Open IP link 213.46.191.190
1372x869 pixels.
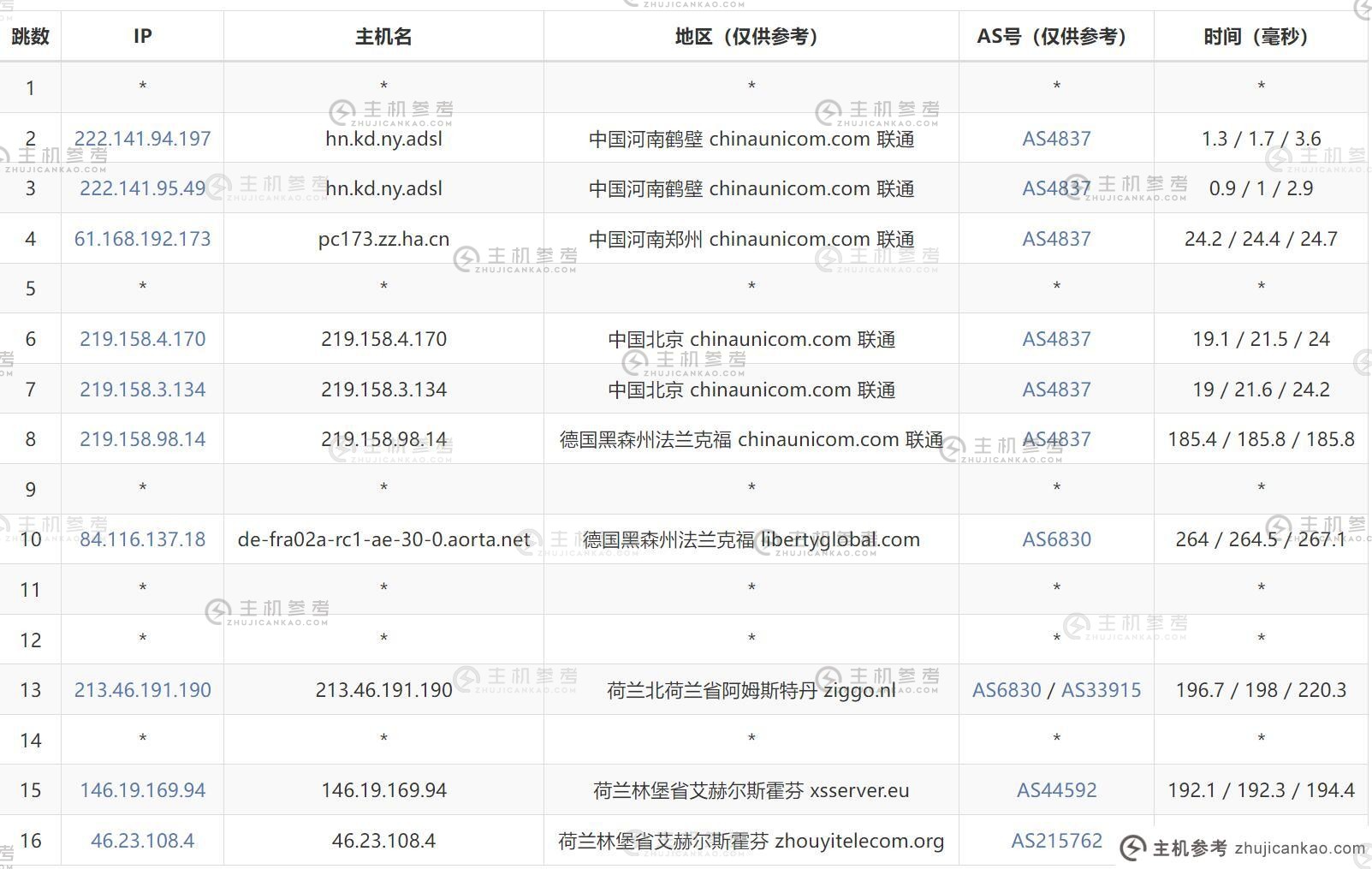[142, 690]
